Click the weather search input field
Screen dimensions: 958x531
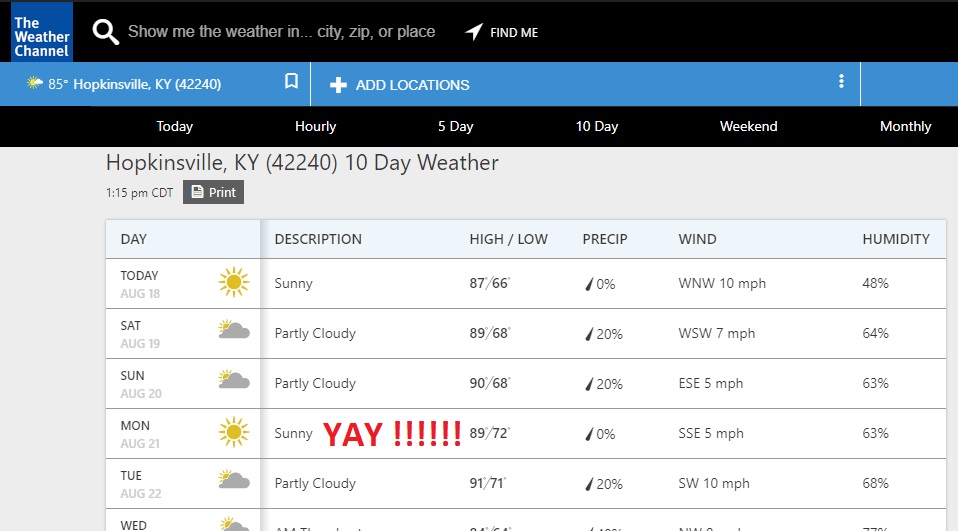(x=281, y=32)
